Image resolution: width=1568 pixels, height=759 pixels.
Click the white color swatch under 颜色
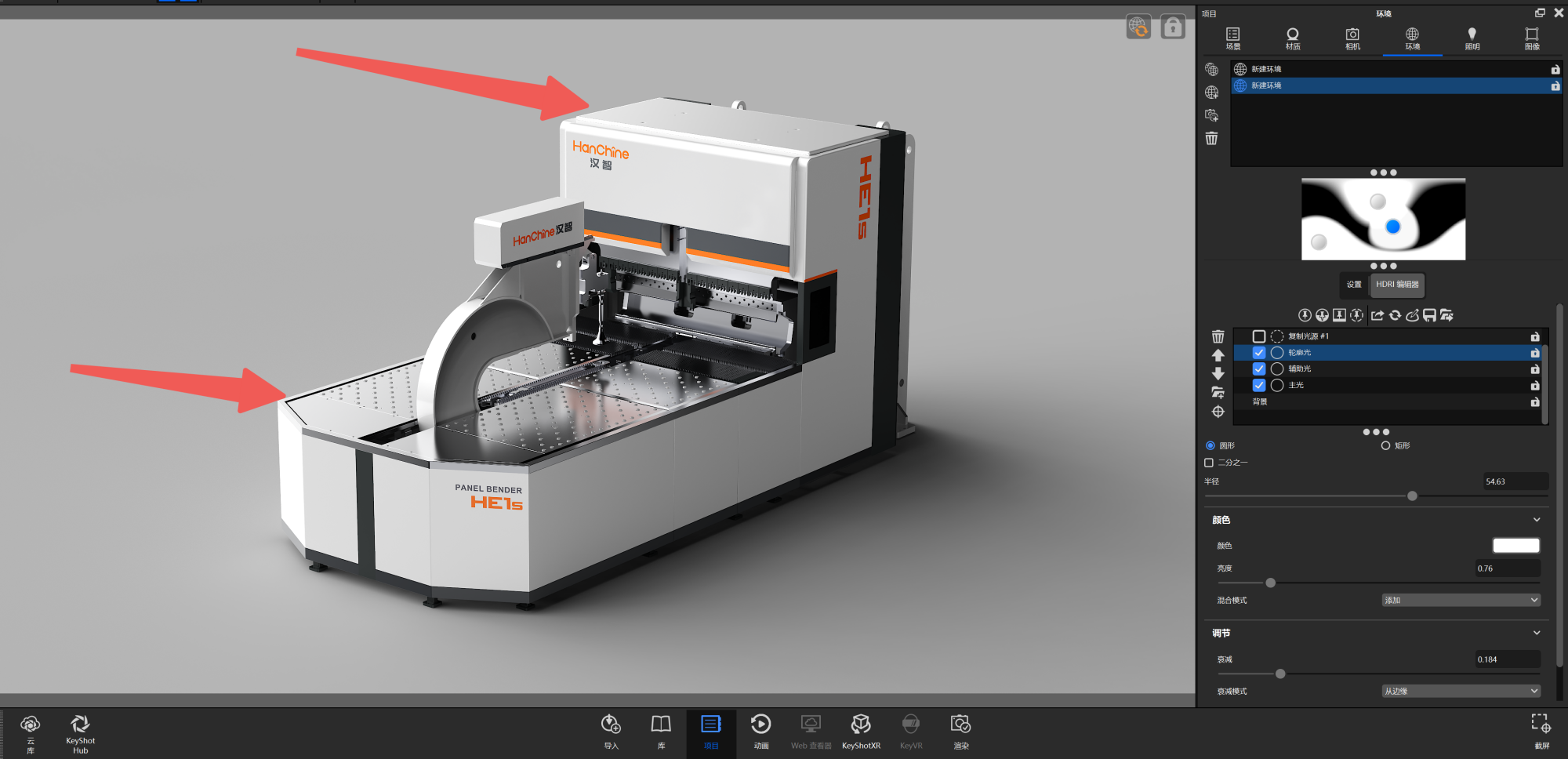1515,546
